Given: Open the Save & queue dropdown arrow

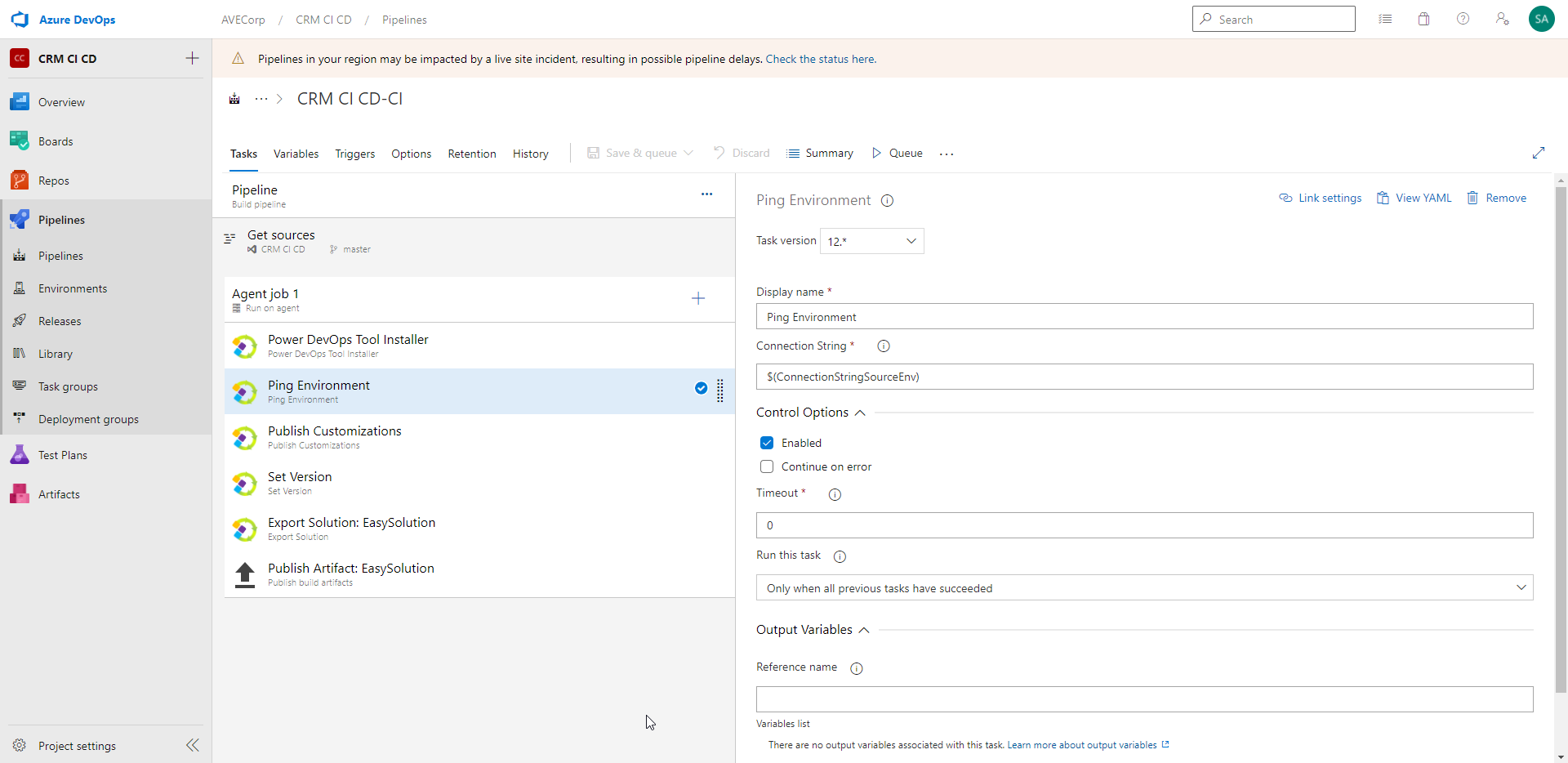Looking at the screenshot, I should tap(688, 153).
